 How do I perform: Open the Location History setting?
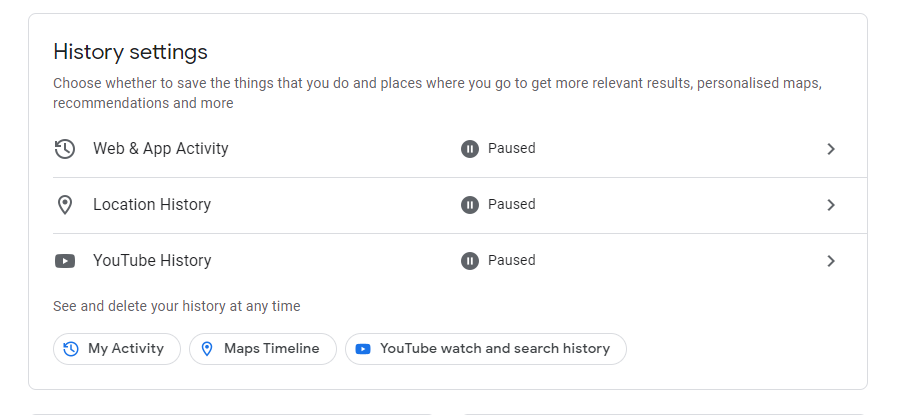click(x=152, y=205)
